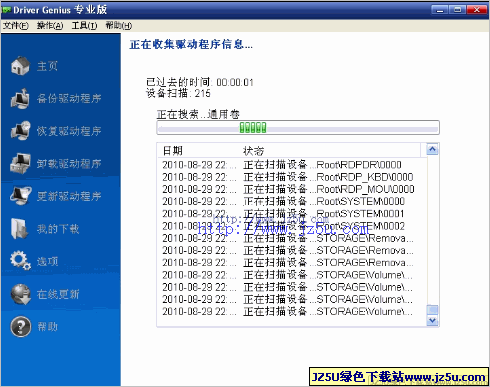Open the 在线更新 sidebar label

click(58, 294)
